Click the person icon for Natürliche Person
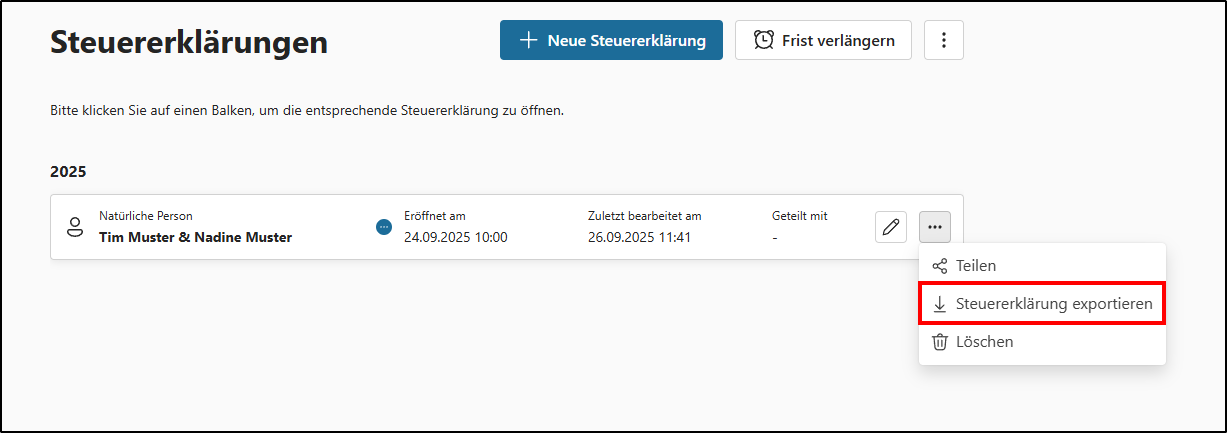The height and width of the screenshot is (433, 1227). pyautogui.click(x=75, y=227)
